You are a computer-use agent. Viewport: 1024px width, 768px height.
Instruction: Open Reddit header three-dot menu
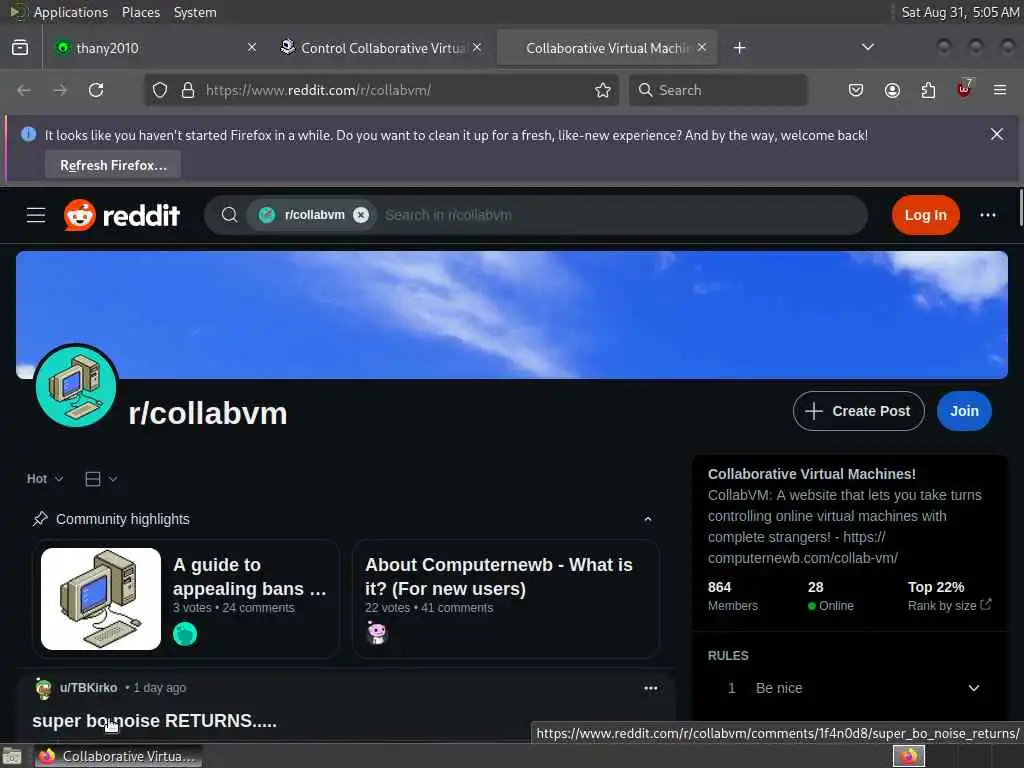[x=987, y=215]
